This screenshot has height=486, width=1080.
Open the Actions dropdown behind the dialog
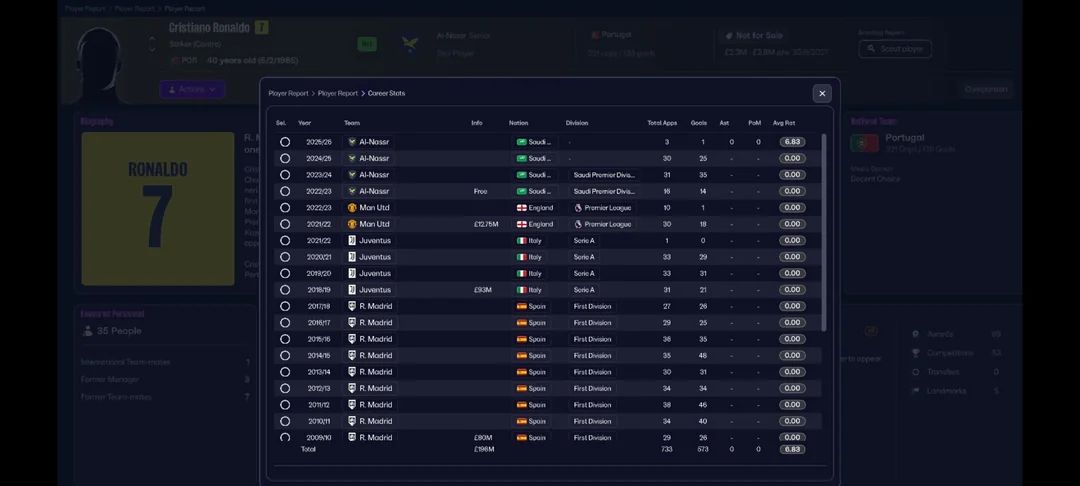[192, 89]
